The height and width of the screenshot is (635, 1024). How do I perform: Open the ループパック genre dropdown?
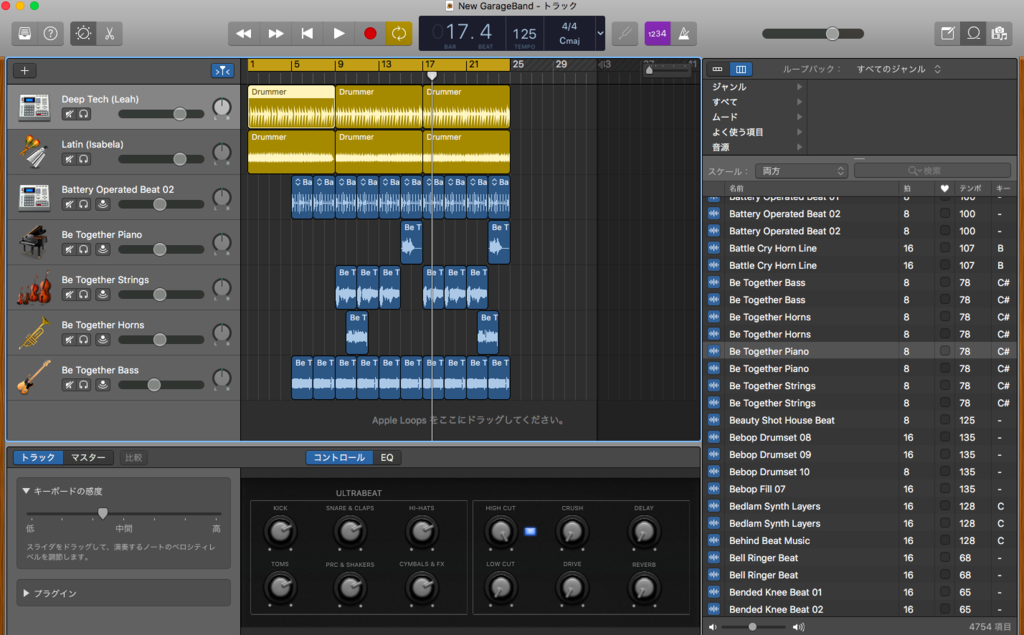coord(899,69)
